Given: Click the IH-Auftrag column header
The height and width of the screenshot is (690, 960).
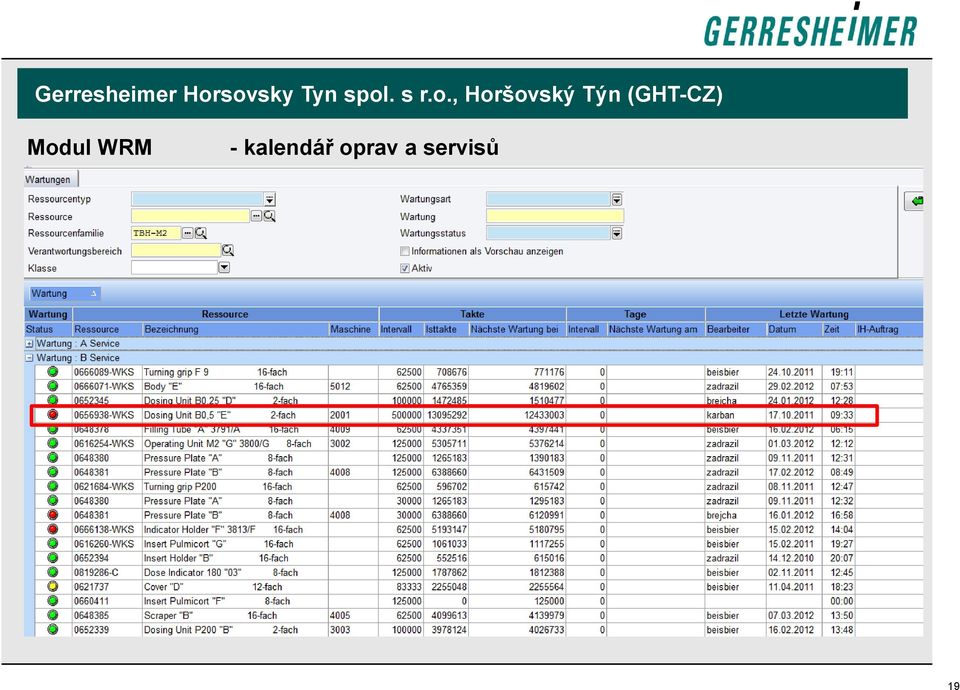Looking at the screenshot, I should coord(888,329).
